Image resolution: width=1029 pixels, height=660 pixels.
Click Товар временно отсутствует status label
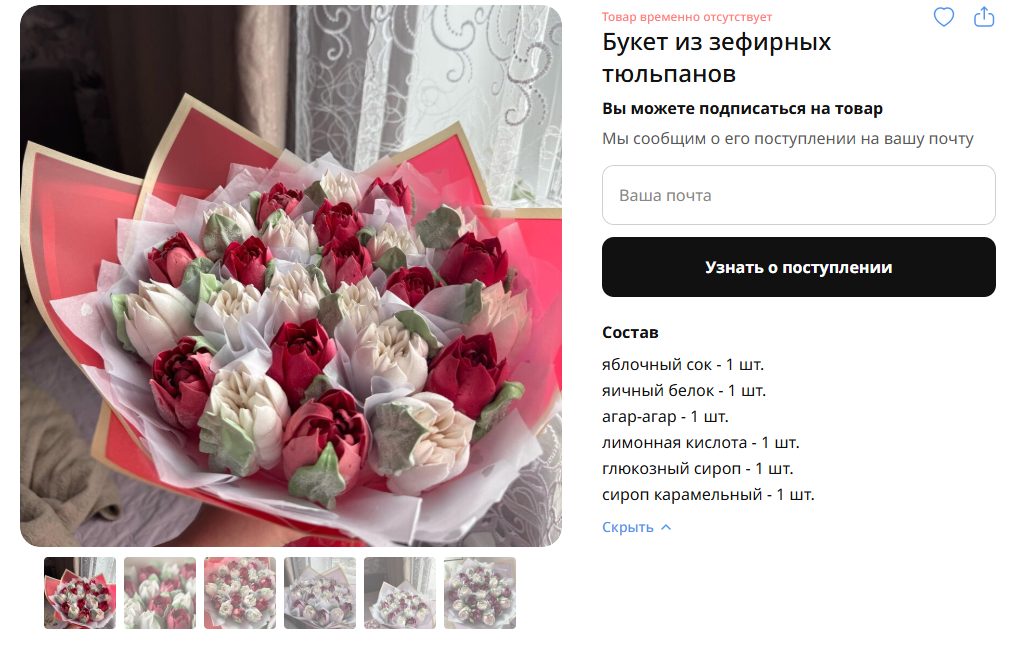[687, 17]
